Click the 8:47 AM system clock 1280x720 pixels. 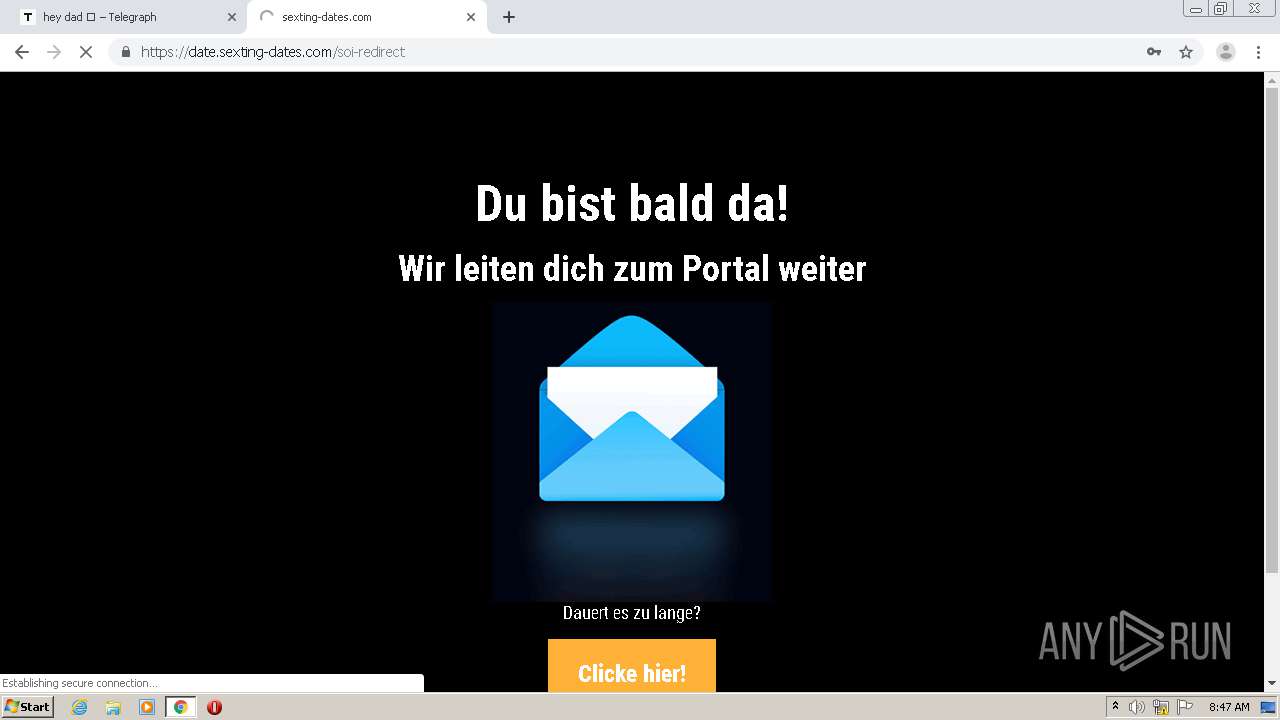[1229, 707]
